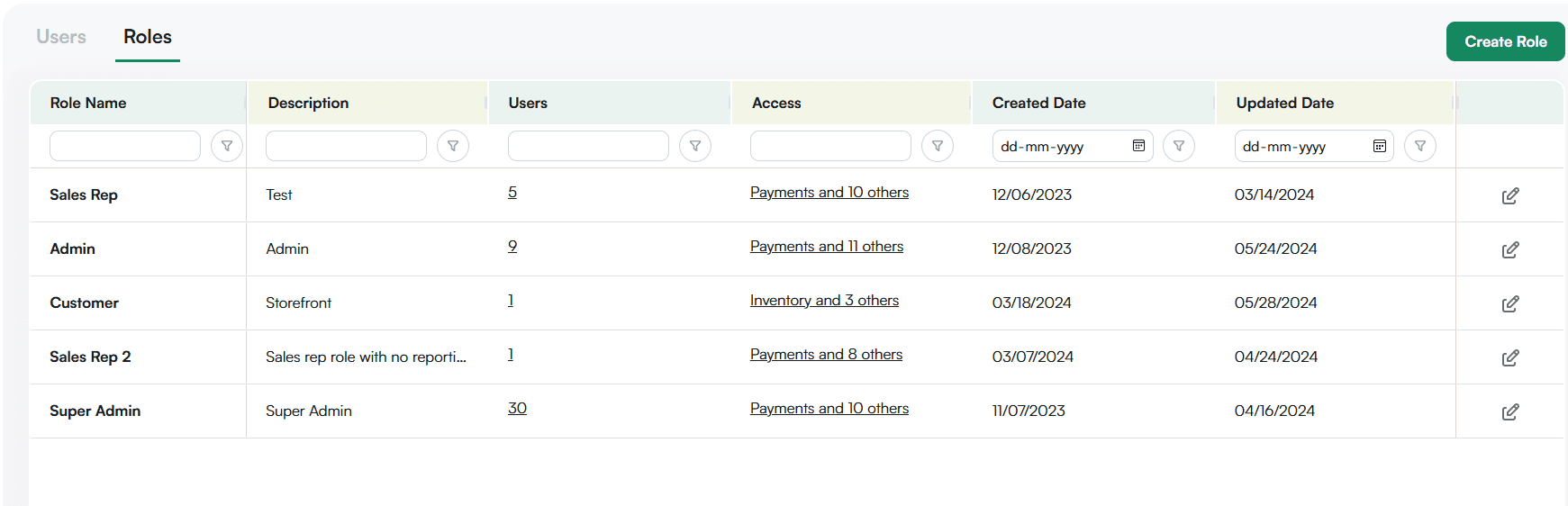
Task: Open edit icon for Customer row
Action: (1510, 303)
